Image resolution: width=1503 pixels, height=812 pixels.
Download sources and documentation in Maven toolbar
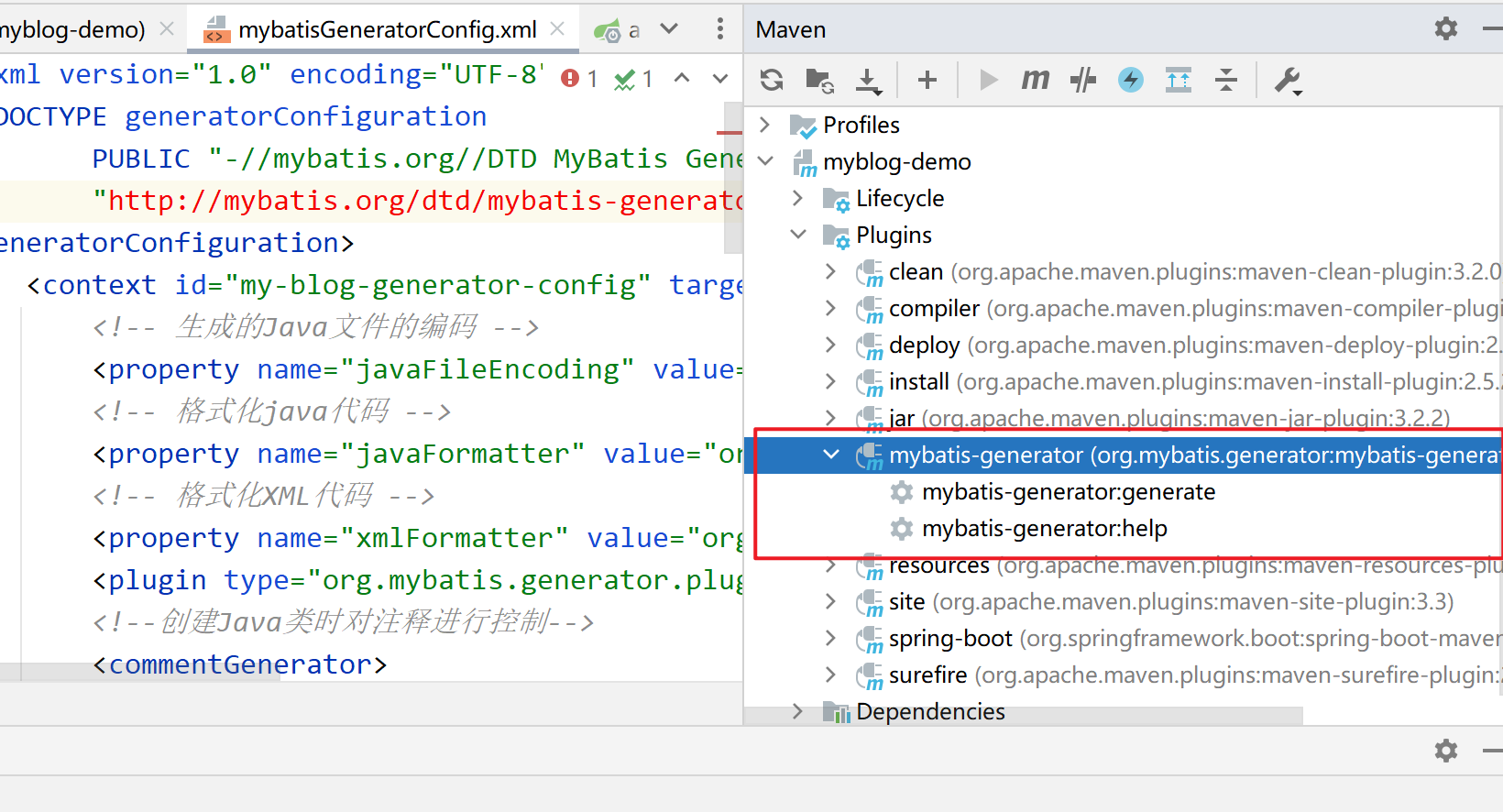pos(868,81)
